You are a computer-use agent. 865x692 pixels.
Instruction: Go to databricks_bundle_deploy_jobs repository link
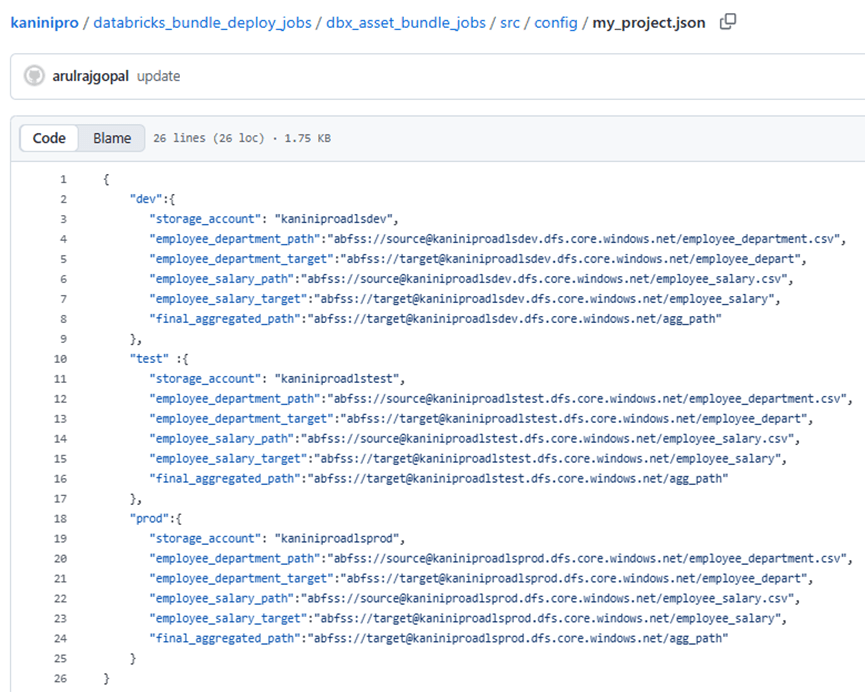point(198,22)
